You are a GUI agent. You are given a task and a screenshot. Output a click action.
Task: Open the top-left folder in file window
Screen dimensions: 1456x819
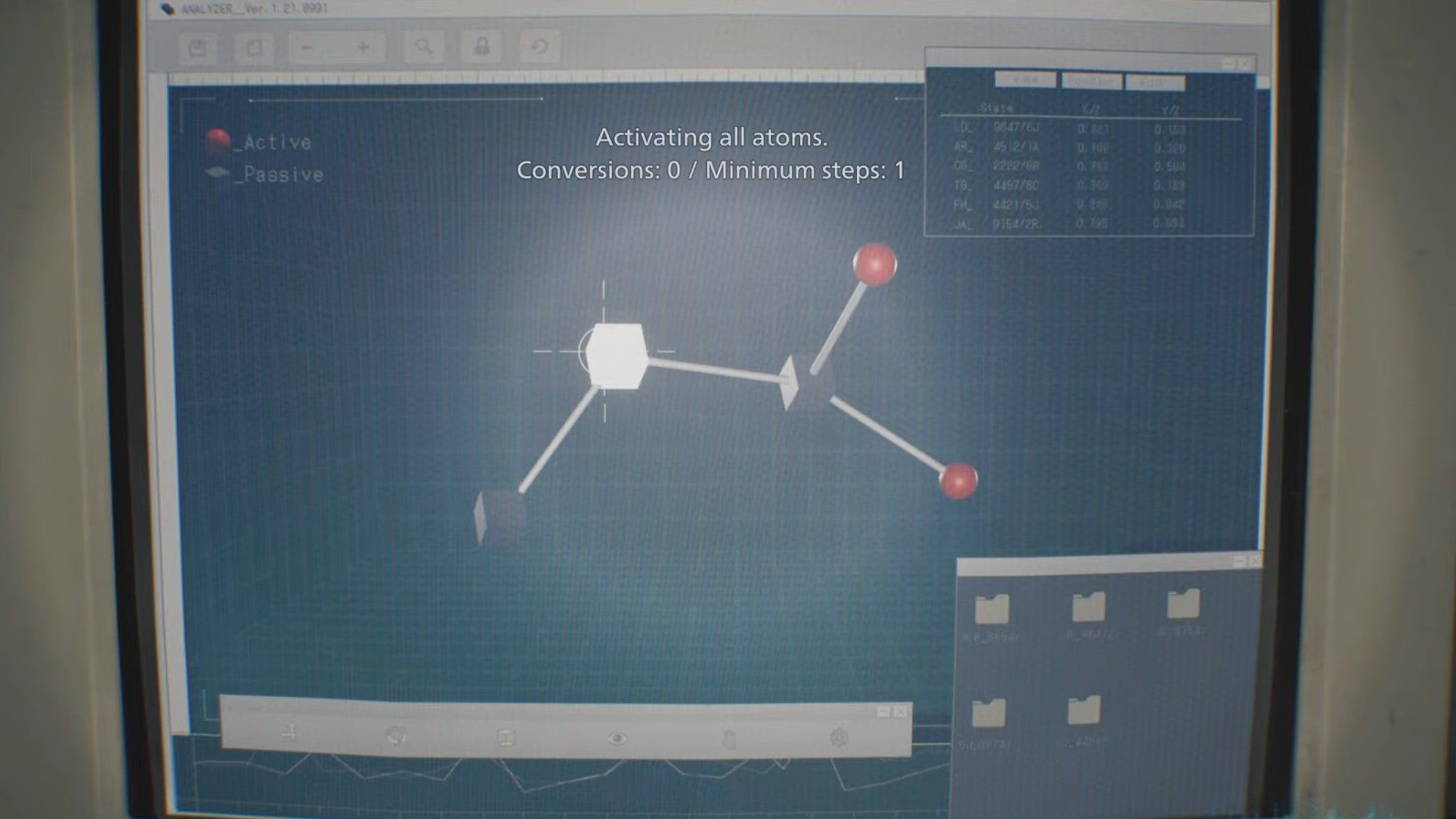click(992, 609)
